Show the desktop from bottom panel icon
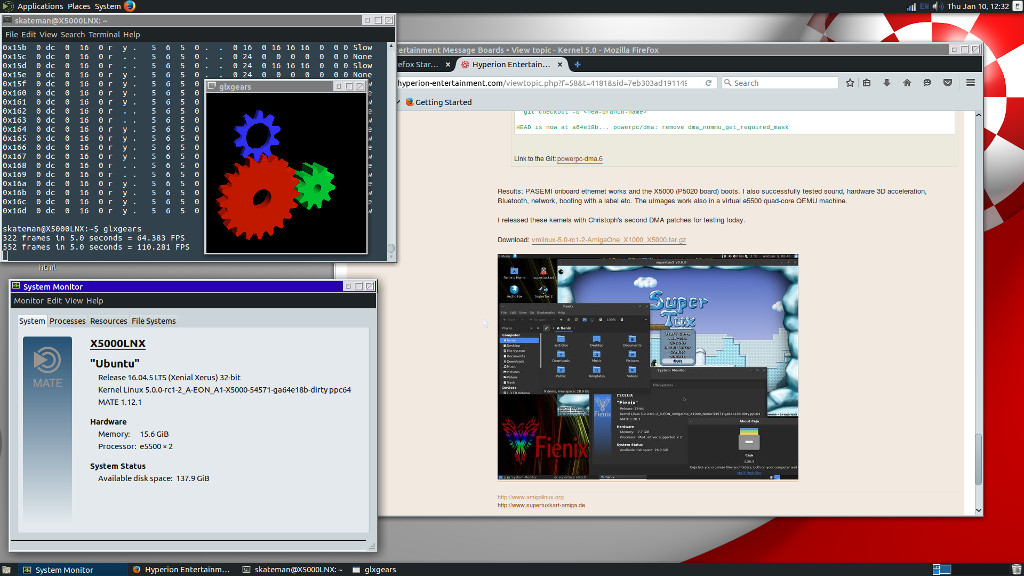Screen dimensions: 1024x576 (x=6, y=569)
